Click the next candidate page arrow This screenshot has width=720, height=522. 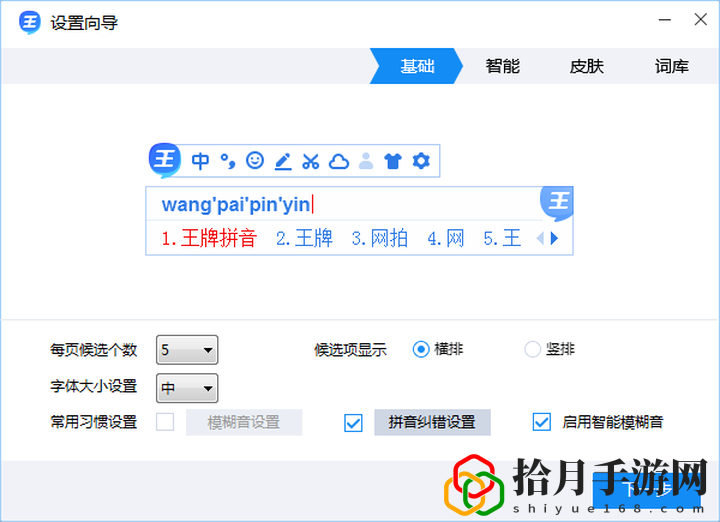point(555,238)
